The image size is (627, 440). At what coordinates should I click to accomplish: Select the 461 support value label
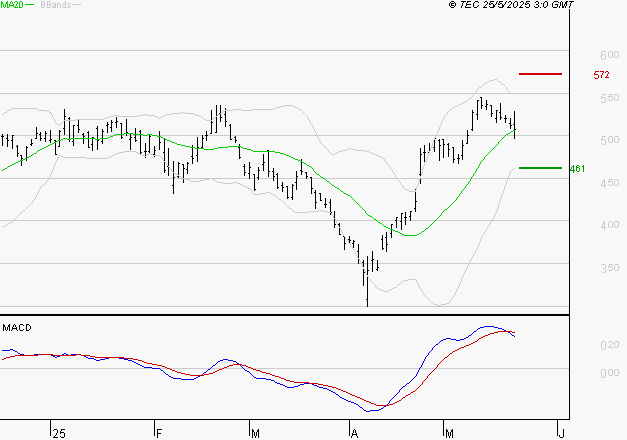576,169
